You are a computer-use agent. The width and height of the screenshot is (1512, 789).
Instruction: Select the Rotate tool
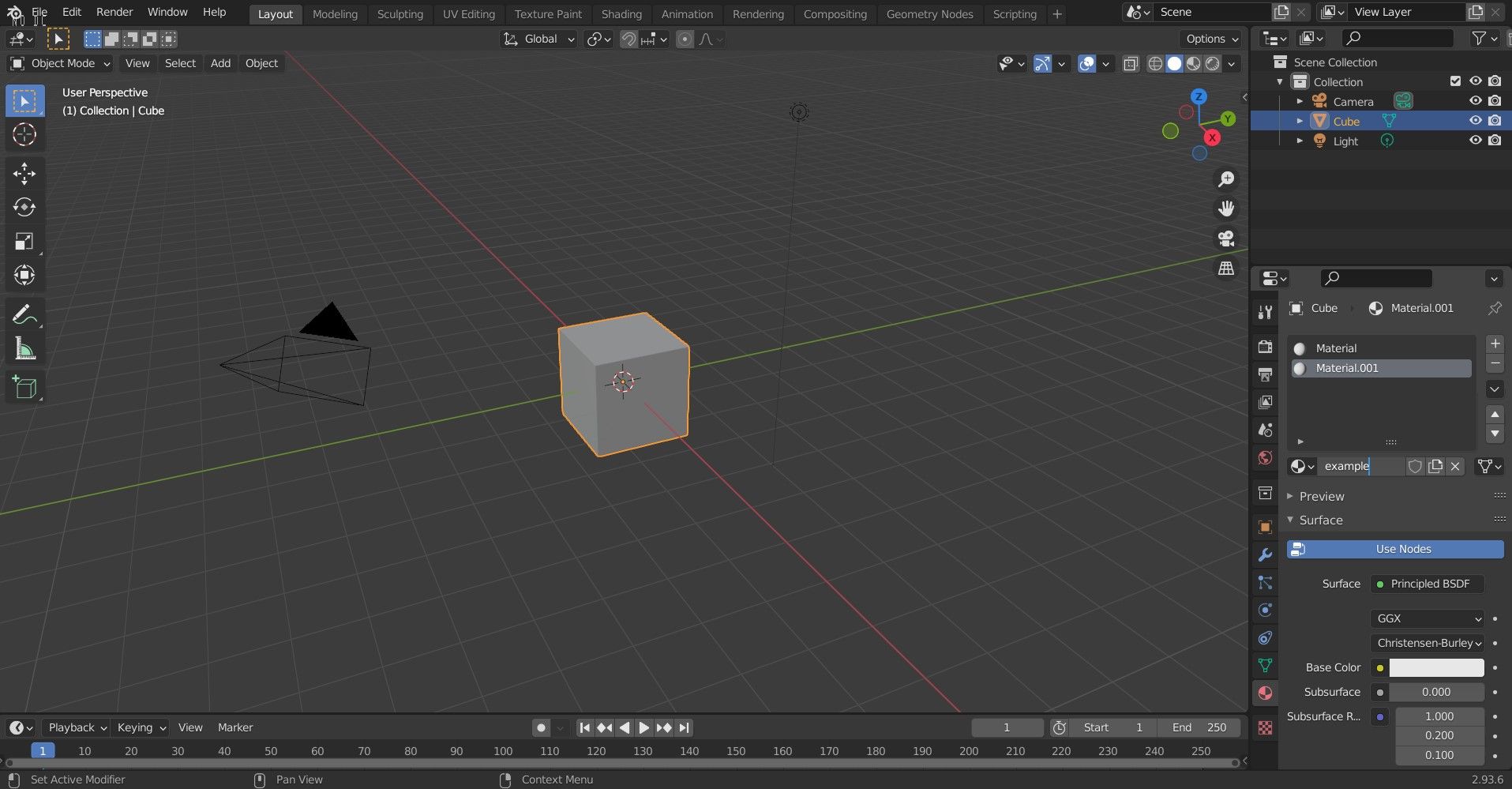coord(24,207)
